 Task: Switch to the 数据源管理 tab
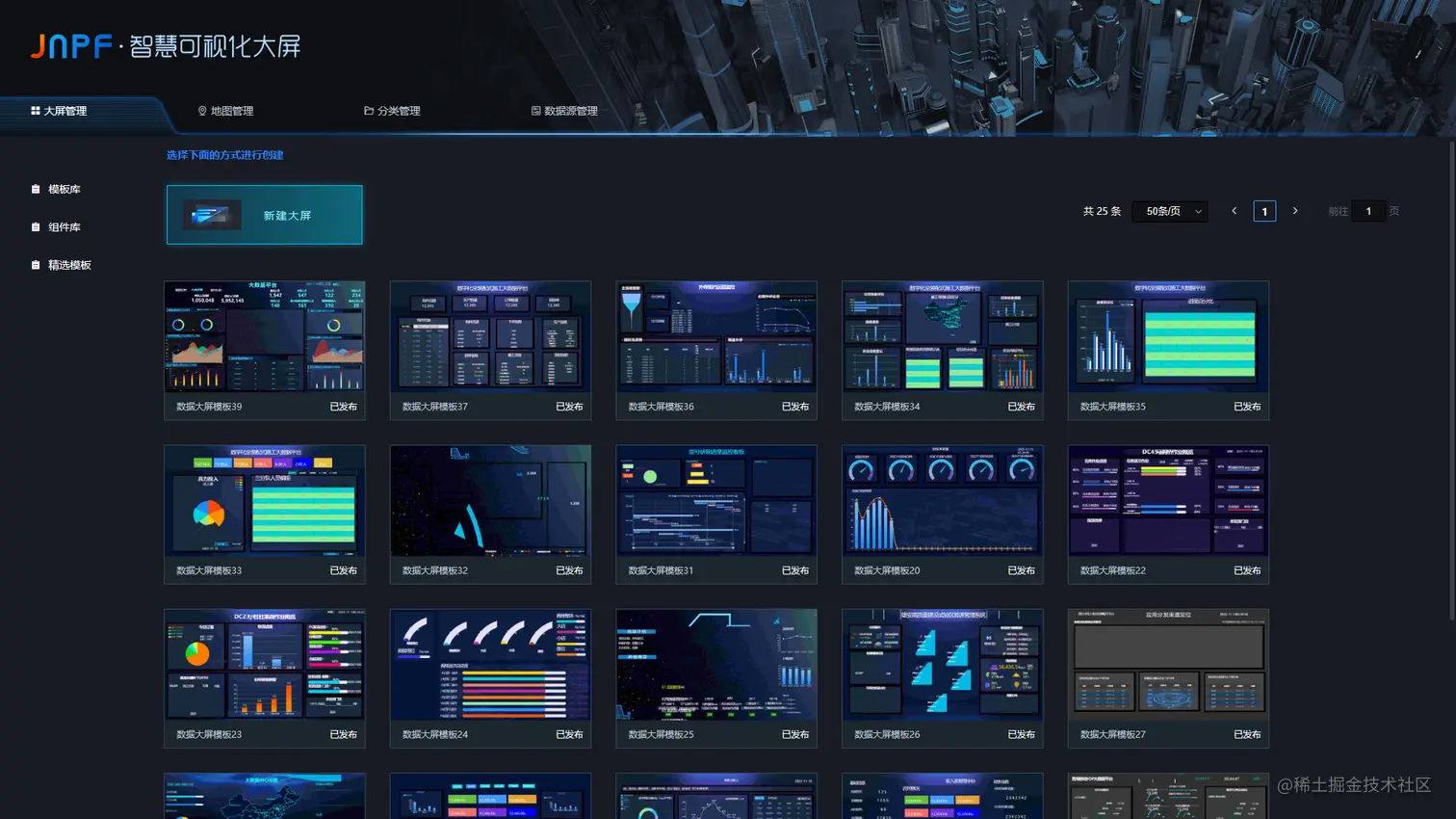tap(564, 111)
